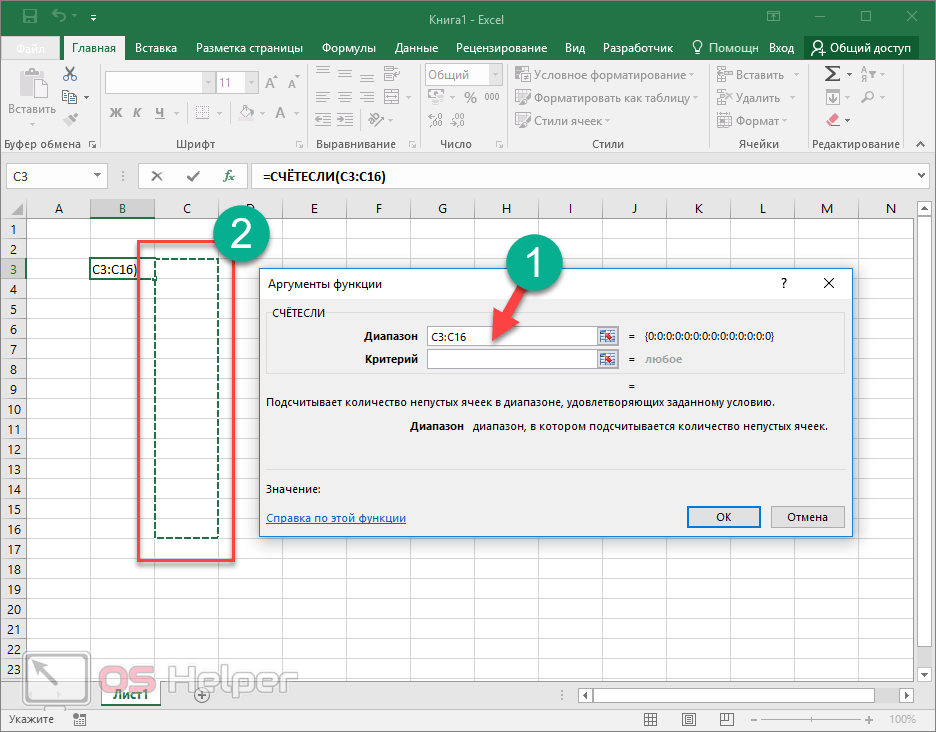The image size is (936, 732).
Task: Select Normal view button in status bar
Action: (x=651, y=719)
